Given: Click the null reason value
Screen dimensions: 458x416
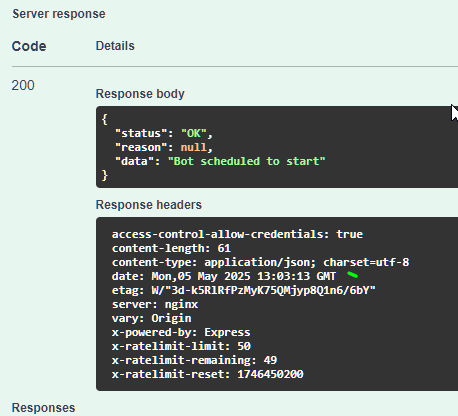Looking at the screenshot, I should (x=193, y=147).
